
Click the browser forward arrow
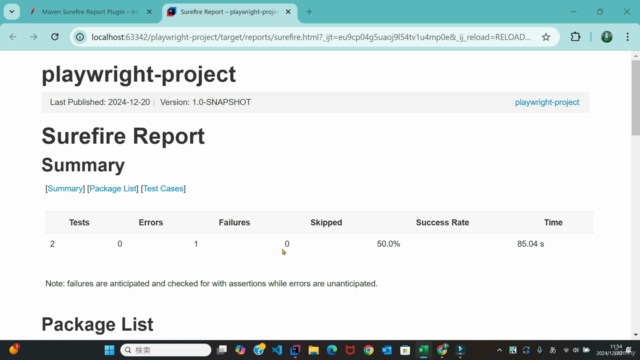point(33,37)
